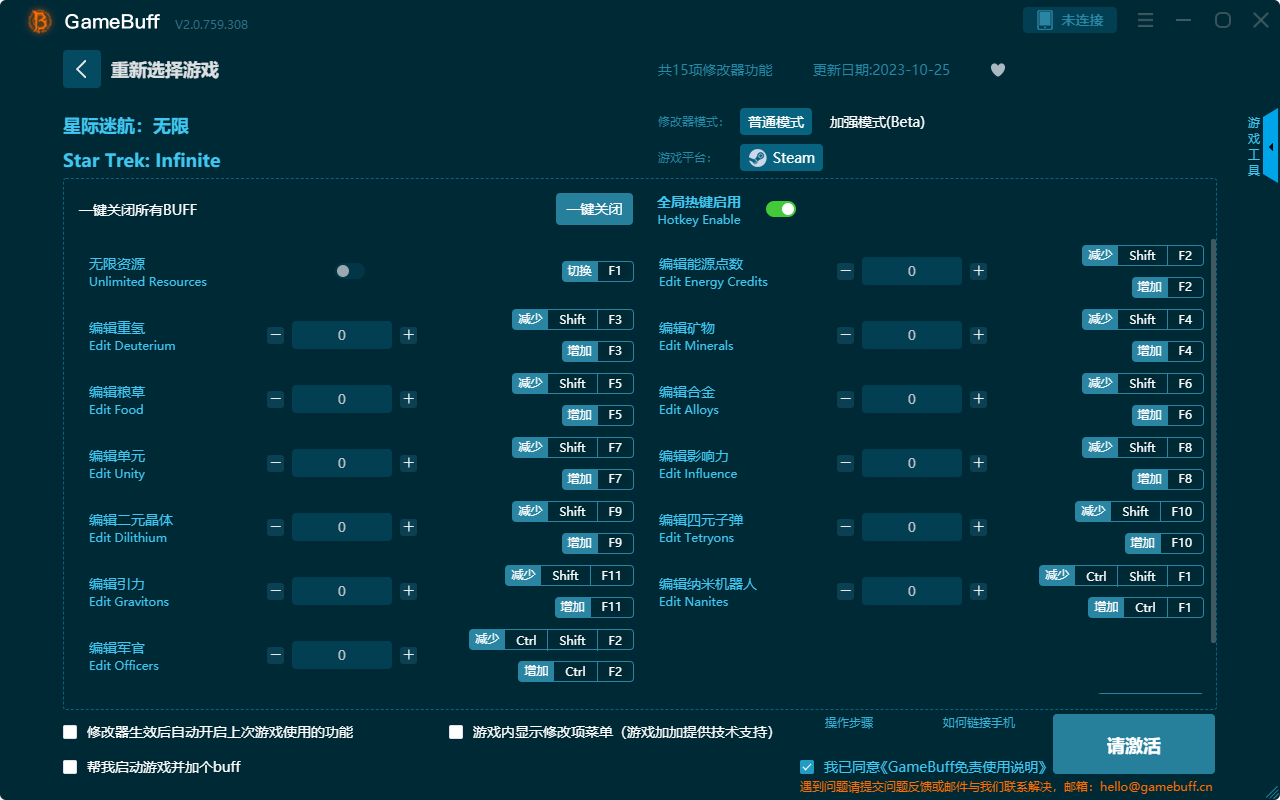Viewport: 1280px width, 800px height.
Task: Increase Energy Credits with the plus icon
Action: click(978, 271)
